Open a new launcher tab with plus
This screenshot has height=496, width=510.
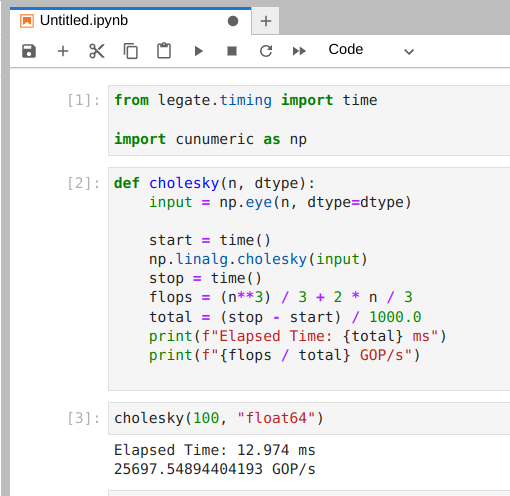[266, 21]
